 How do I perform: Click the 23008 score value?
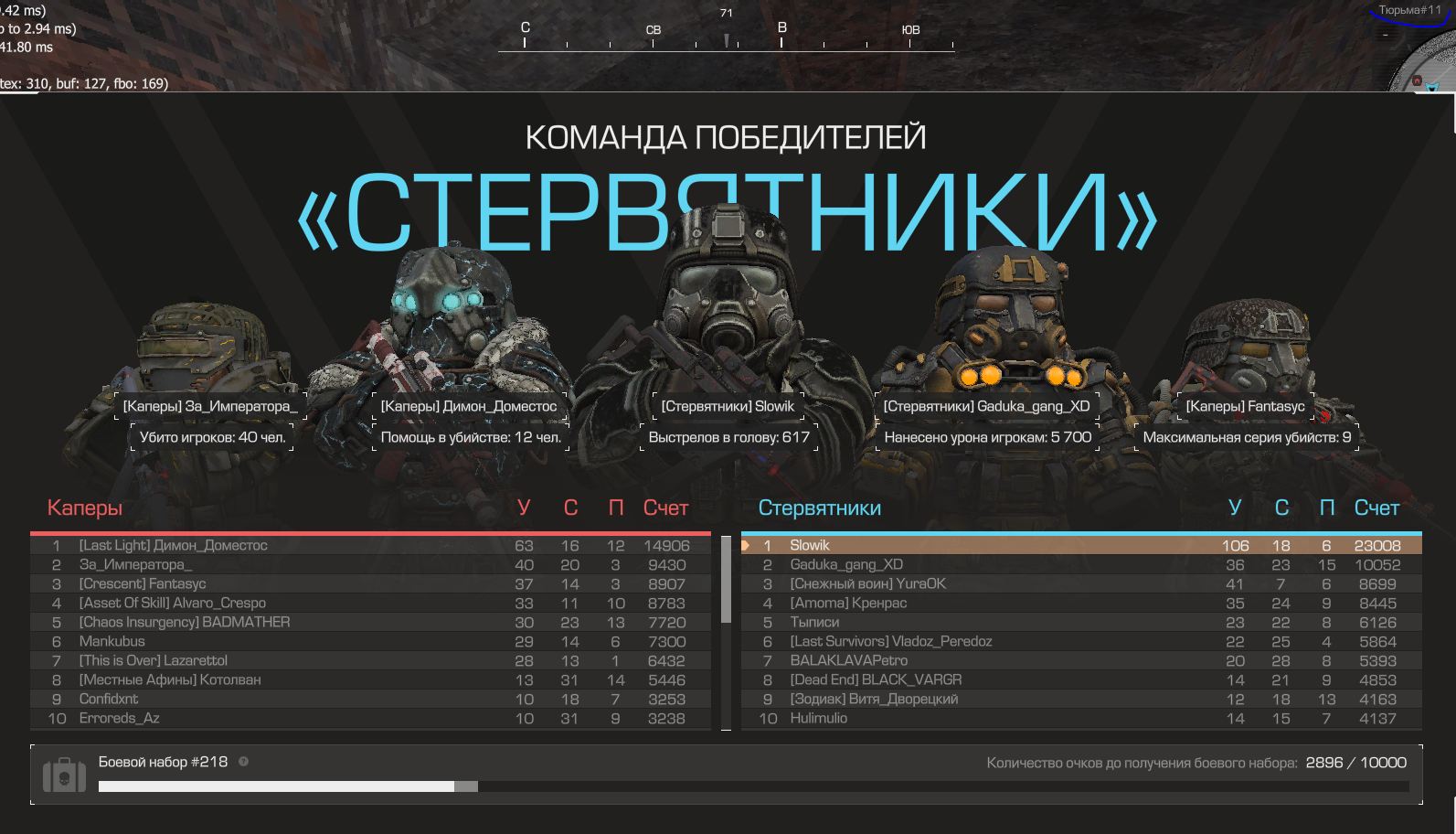(x=1377, y=546)
